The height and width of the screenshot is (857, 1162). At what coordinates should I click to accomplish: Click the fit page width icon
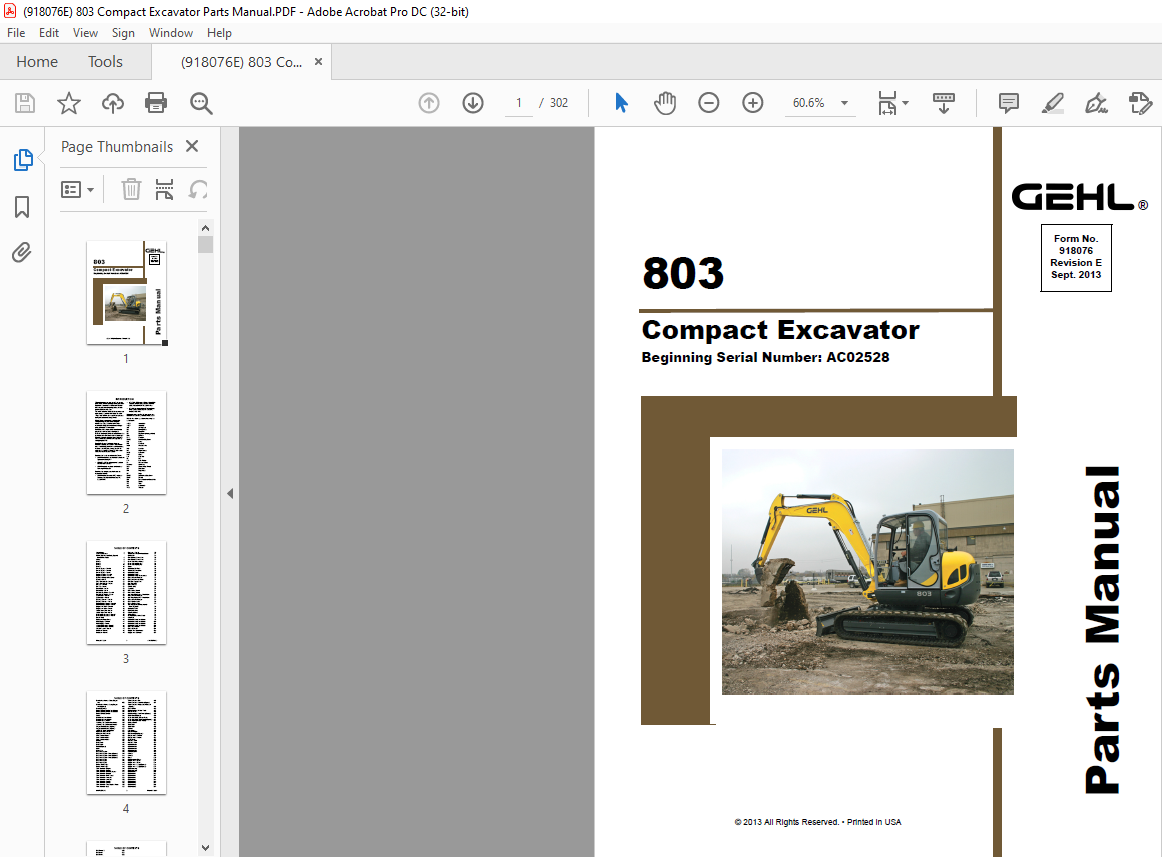(x=887, y=103)
